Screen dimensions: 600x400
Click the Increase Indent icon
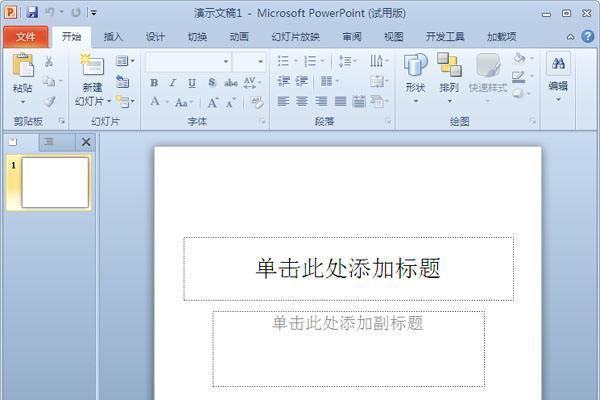point(302,81)
